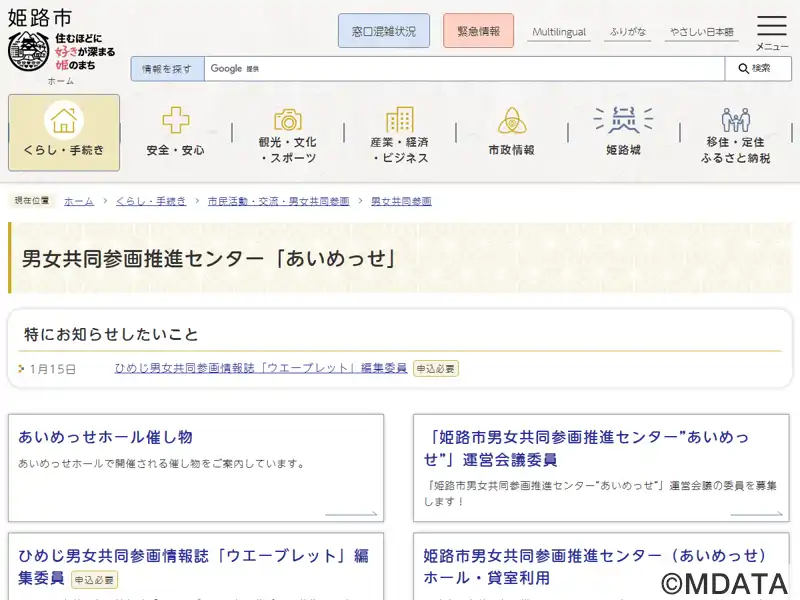The image size is (800, 600).
Task: Click the 窓口混雑状況 button
Action: coord(384,31)
